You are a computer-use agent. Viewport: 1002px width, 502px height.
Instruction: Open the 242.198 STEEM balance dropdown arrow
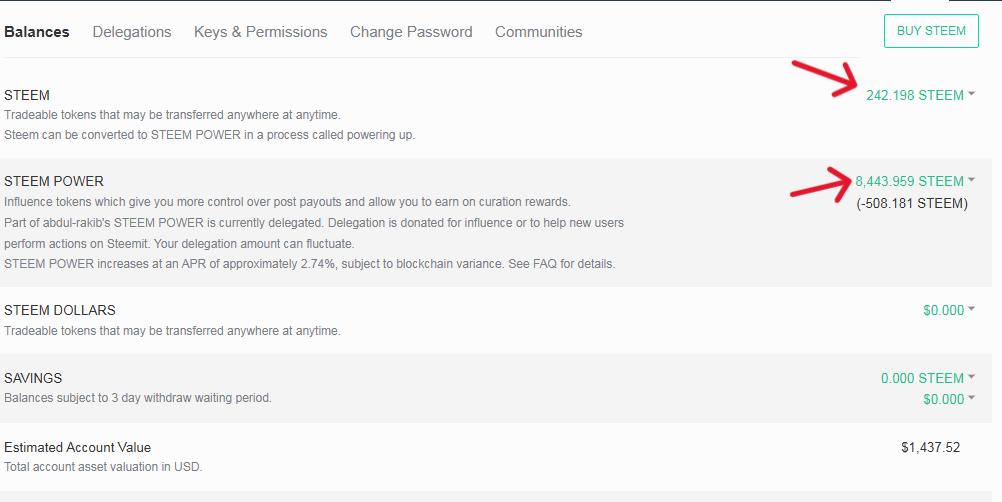(971, 94)
